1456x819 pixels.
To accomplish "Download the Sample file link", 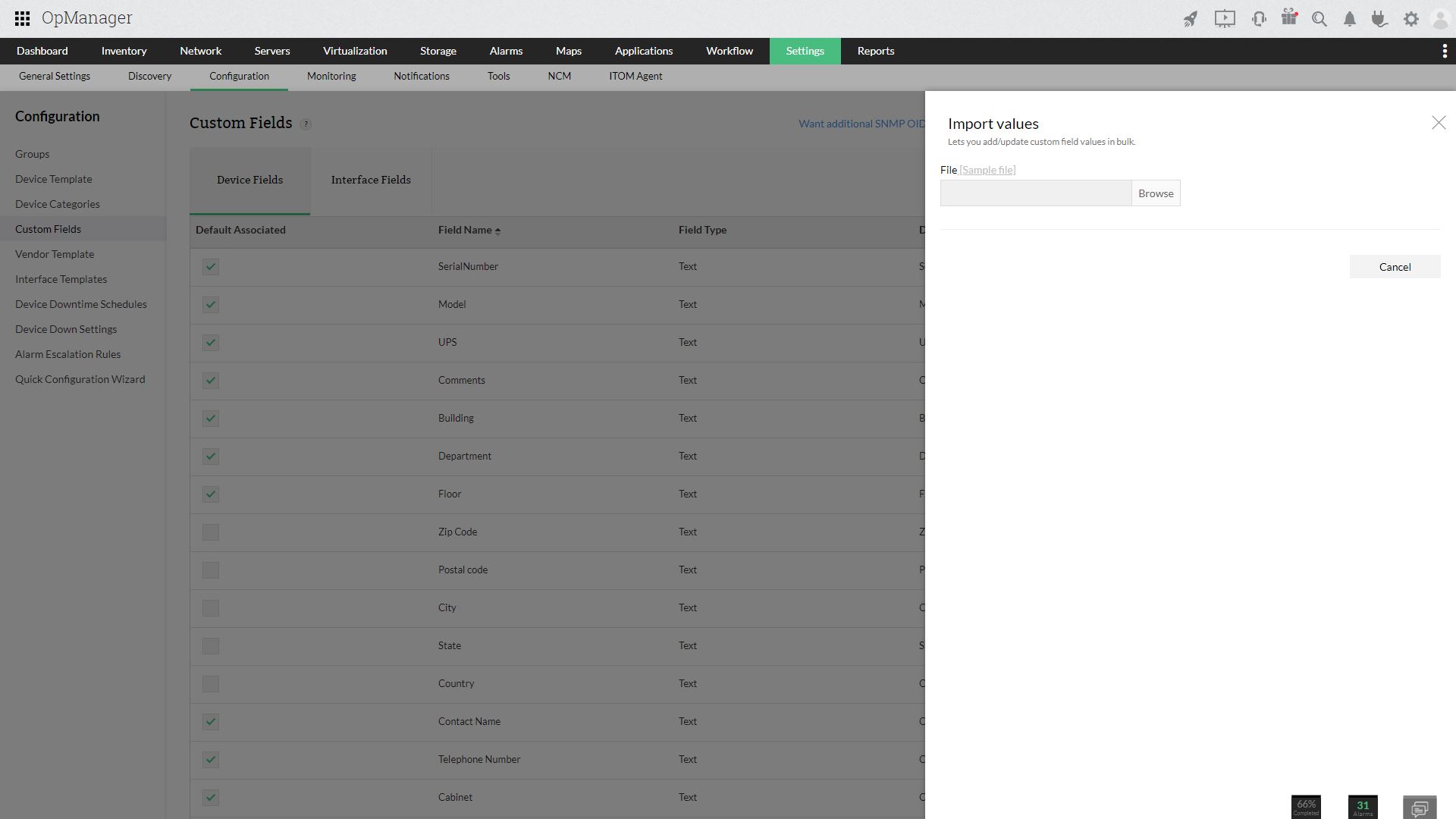I will 987,170.
